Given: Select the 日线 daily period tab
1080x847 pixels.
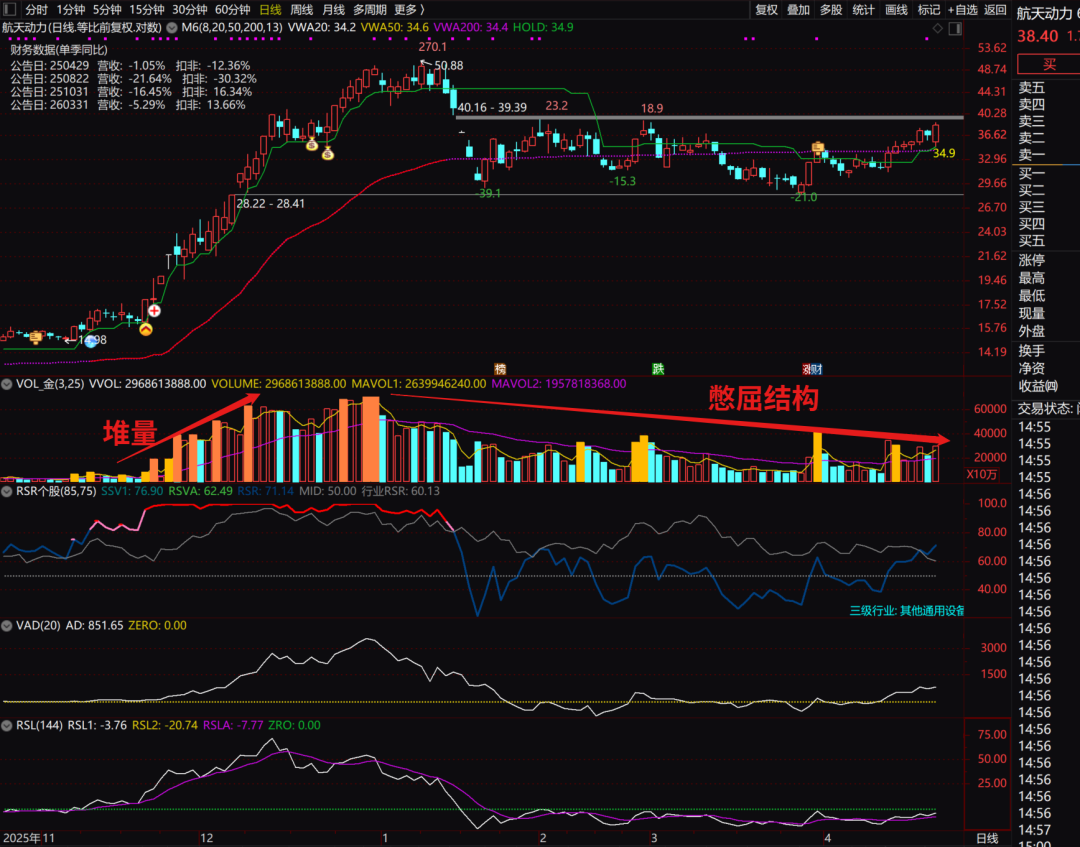Looking at the screenshot, I should tap(270, 10).
